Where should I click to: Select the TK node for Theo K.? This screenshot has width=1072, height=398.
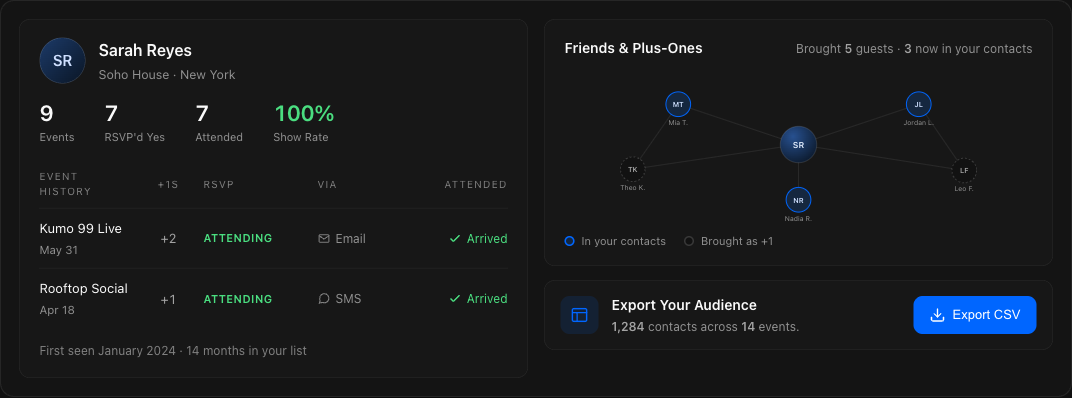click(x=632, y=170)
